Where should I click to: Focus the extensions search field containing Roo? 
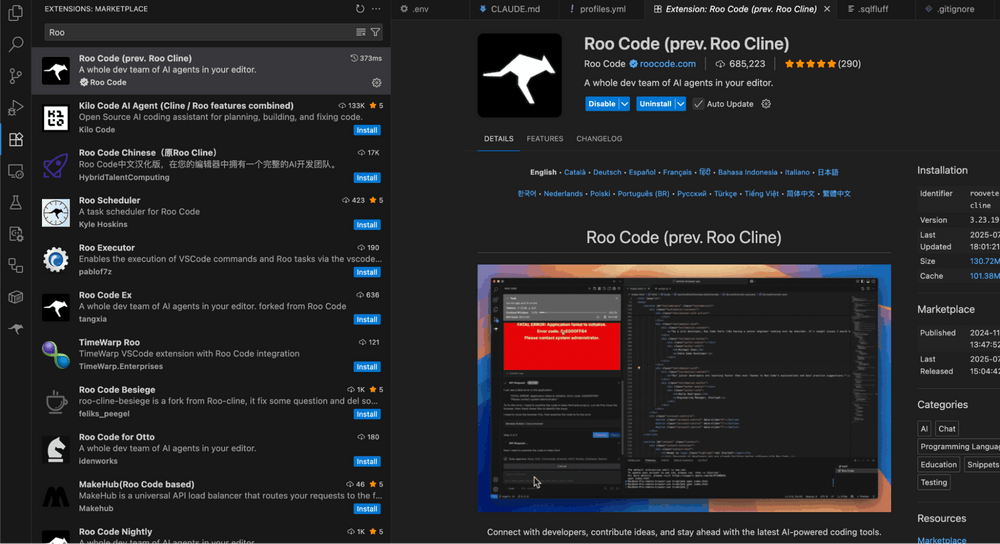coord(199,32)
